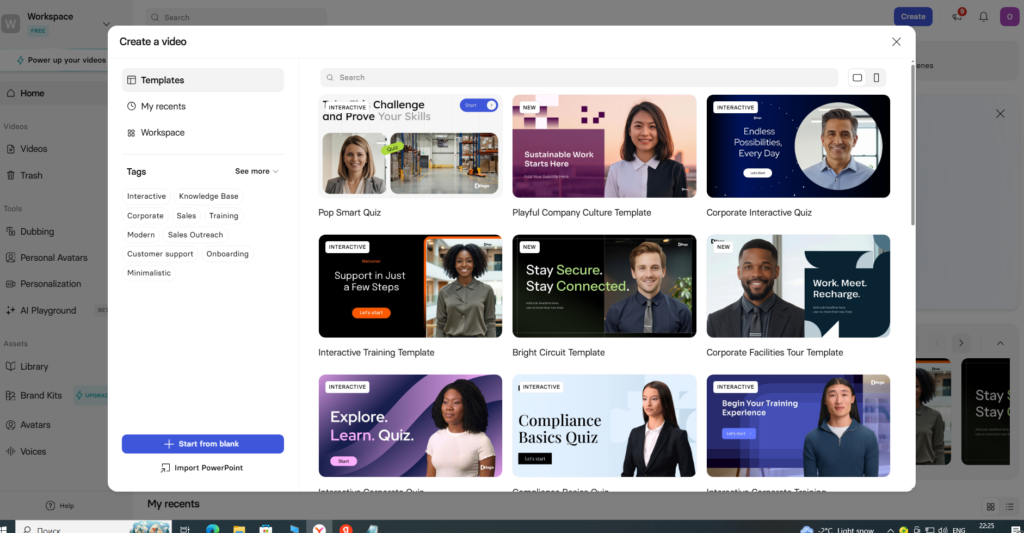Filter by the Customer support tag
The image size is (1024, 533).
[160, 253]
